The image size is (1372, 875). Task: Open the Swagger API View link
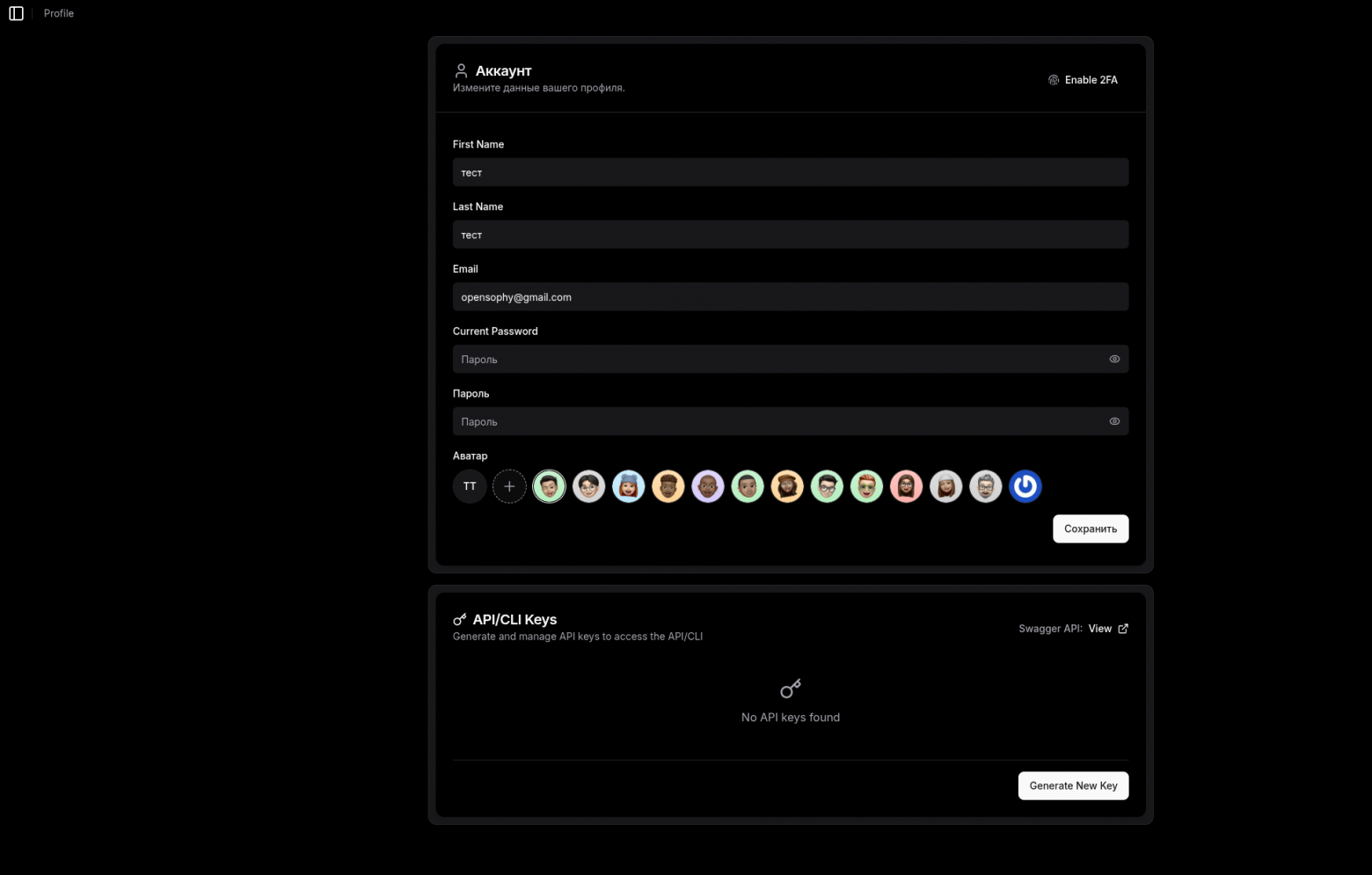[x=1099, y=629]
